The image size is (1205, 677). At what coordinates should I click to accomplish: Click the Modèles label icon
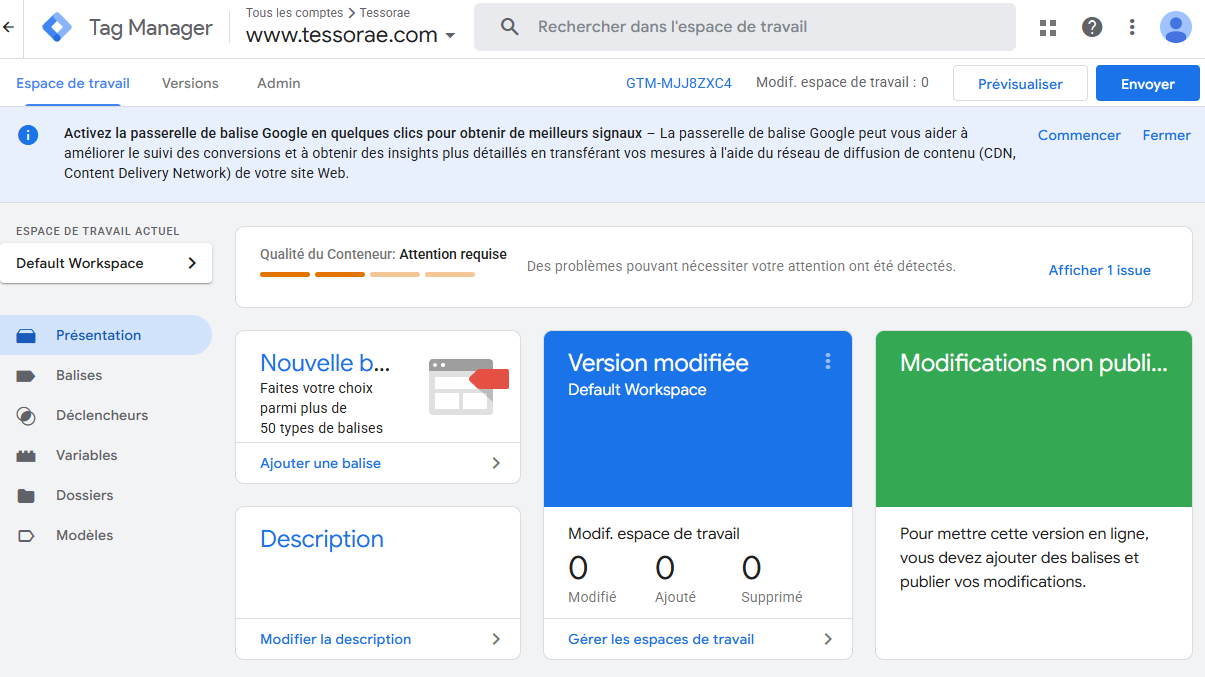tap(26, 536)
